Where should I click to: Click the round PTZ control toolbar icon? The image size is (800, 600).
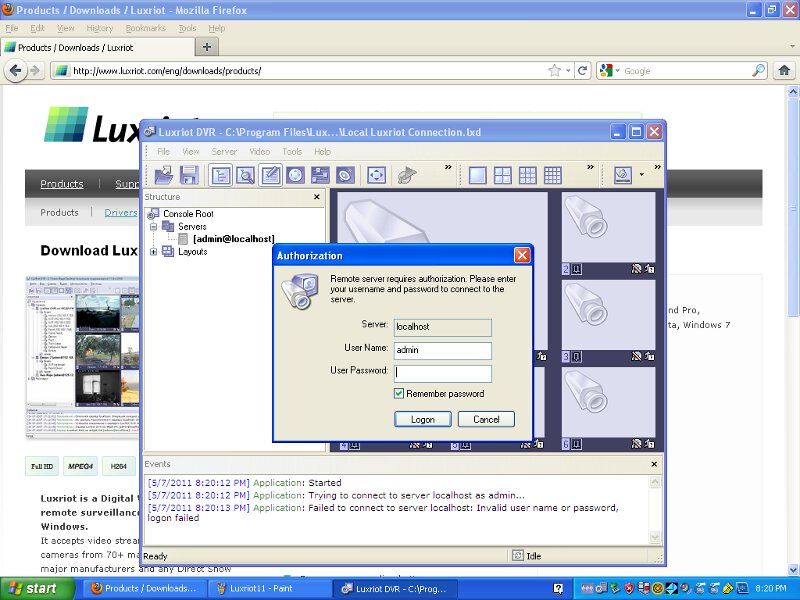[295, 175]
